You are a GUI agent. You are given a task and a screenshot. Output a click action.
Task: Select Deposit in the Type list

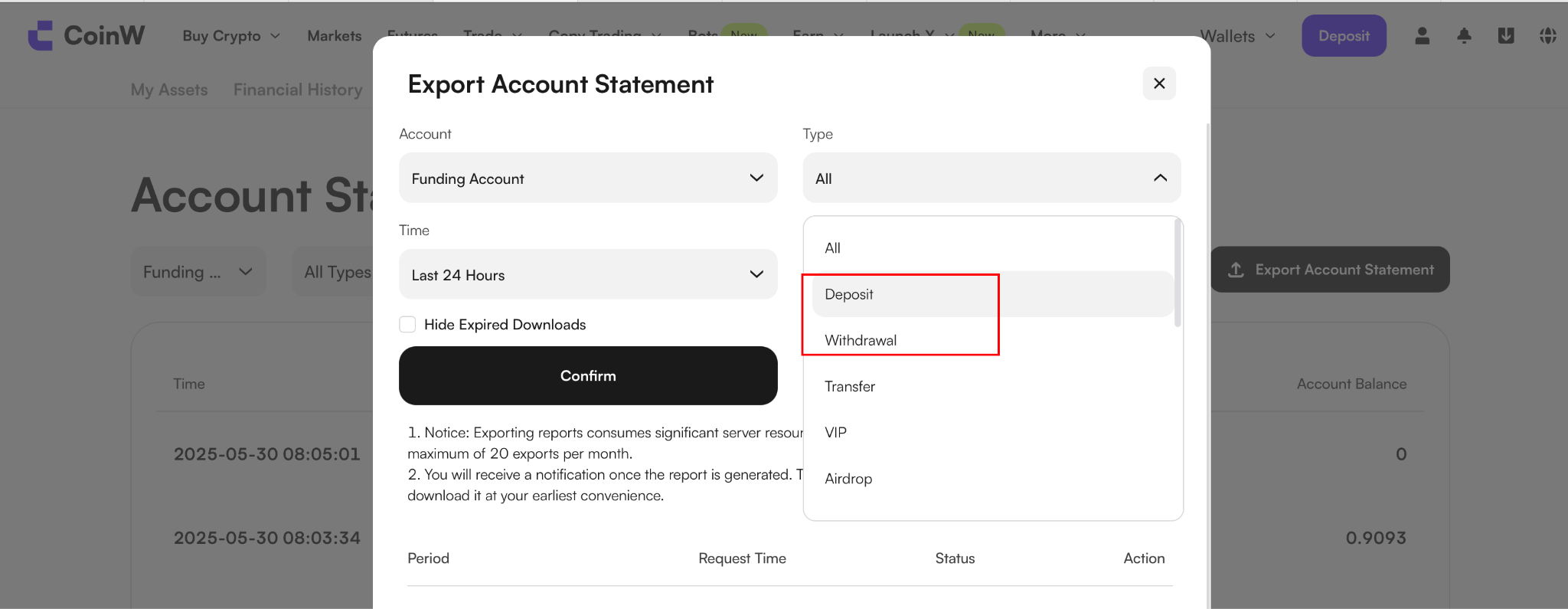(x=991, y=294)
